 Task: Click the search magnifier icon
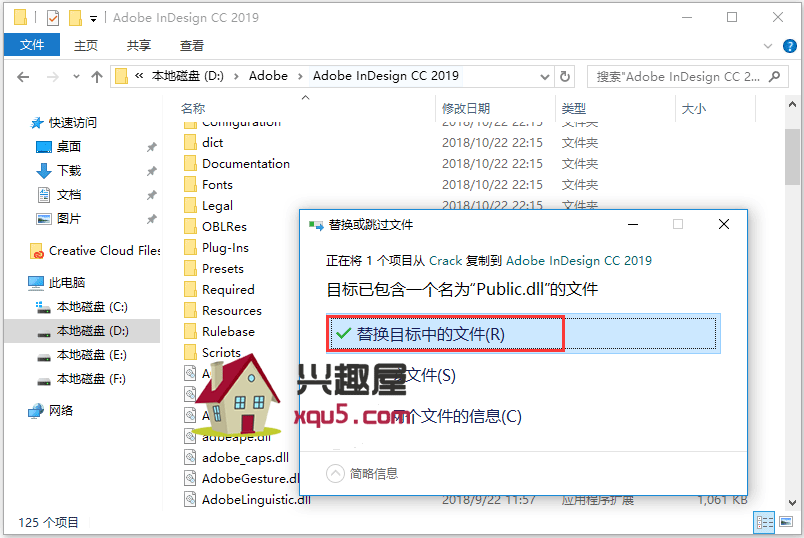coord(775,76)
